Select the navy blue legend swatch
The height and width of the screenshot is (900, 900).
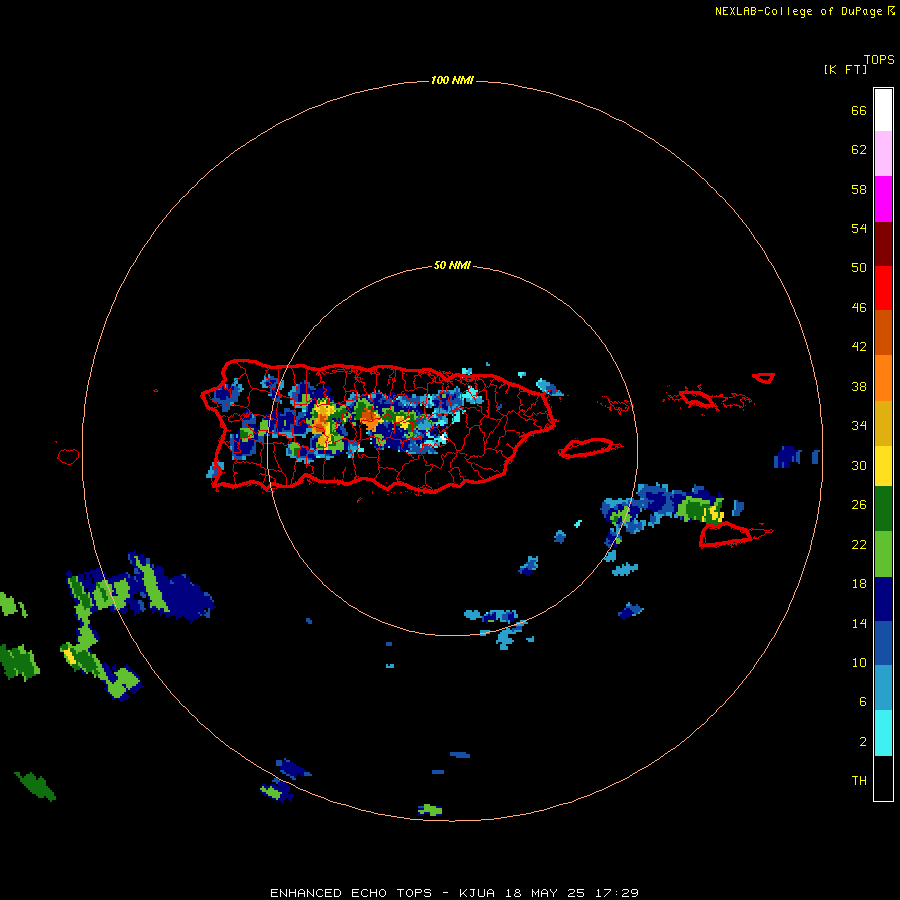[x=883, y=599]
